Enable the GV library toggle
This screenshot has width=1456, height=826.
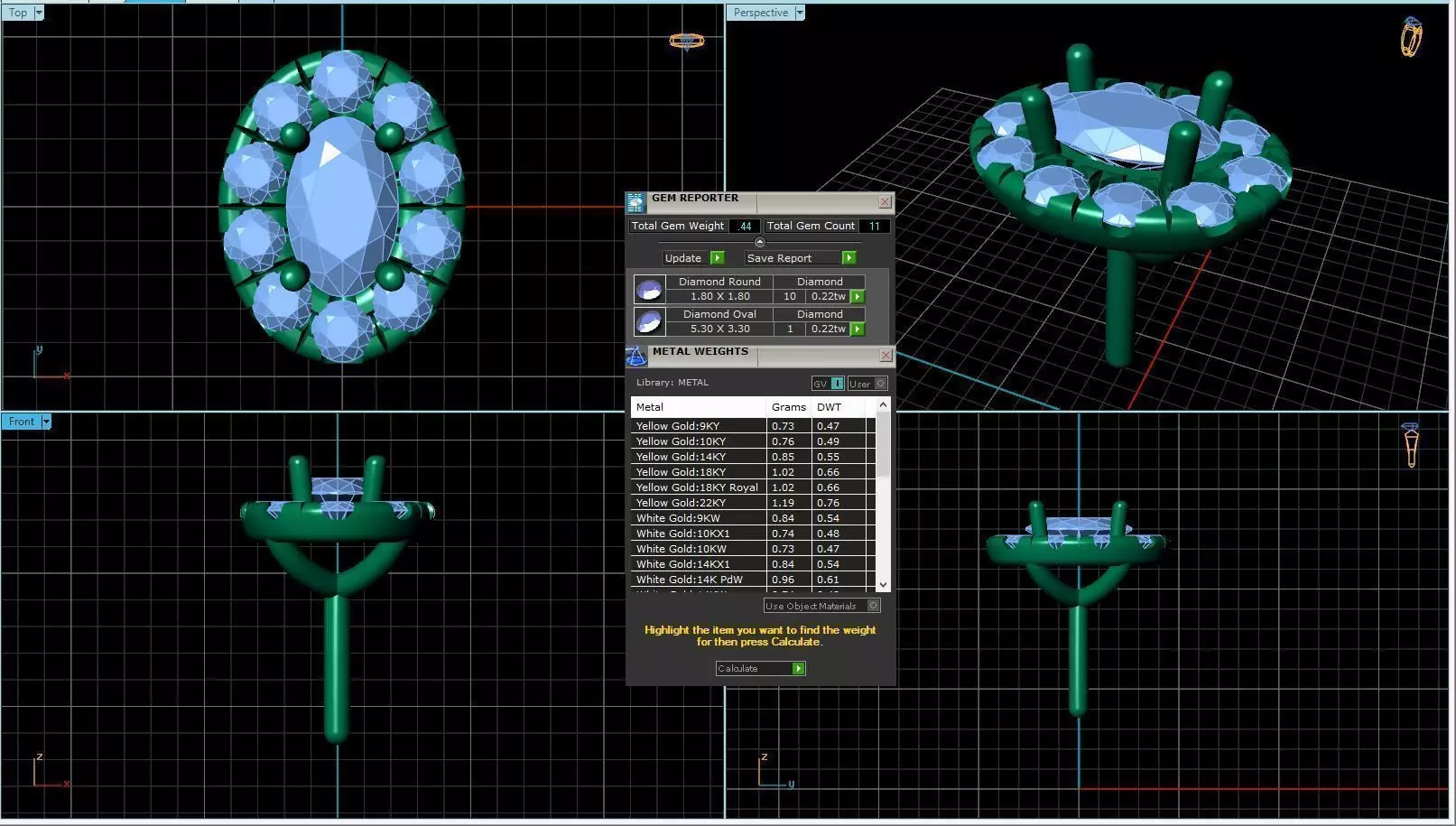point(828,384)
